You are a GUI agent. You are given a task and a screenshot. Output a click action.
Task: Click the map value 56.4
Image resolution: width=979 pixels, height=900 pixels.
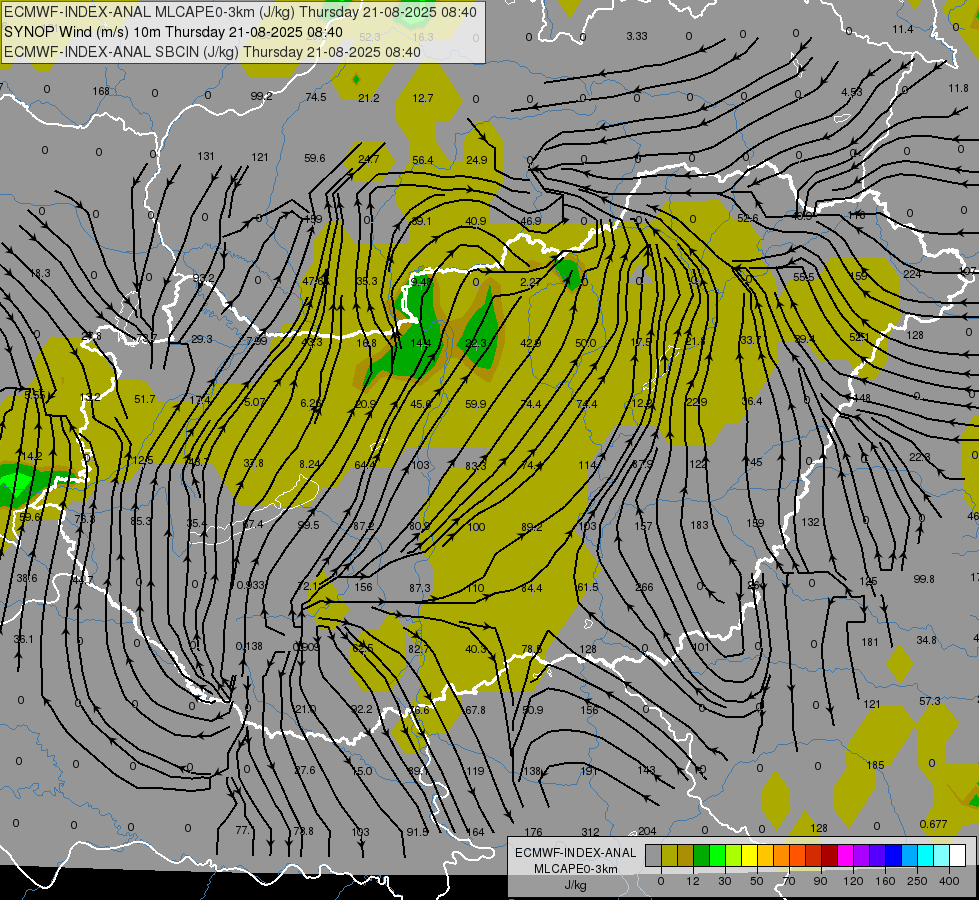[x=423, y=161]
